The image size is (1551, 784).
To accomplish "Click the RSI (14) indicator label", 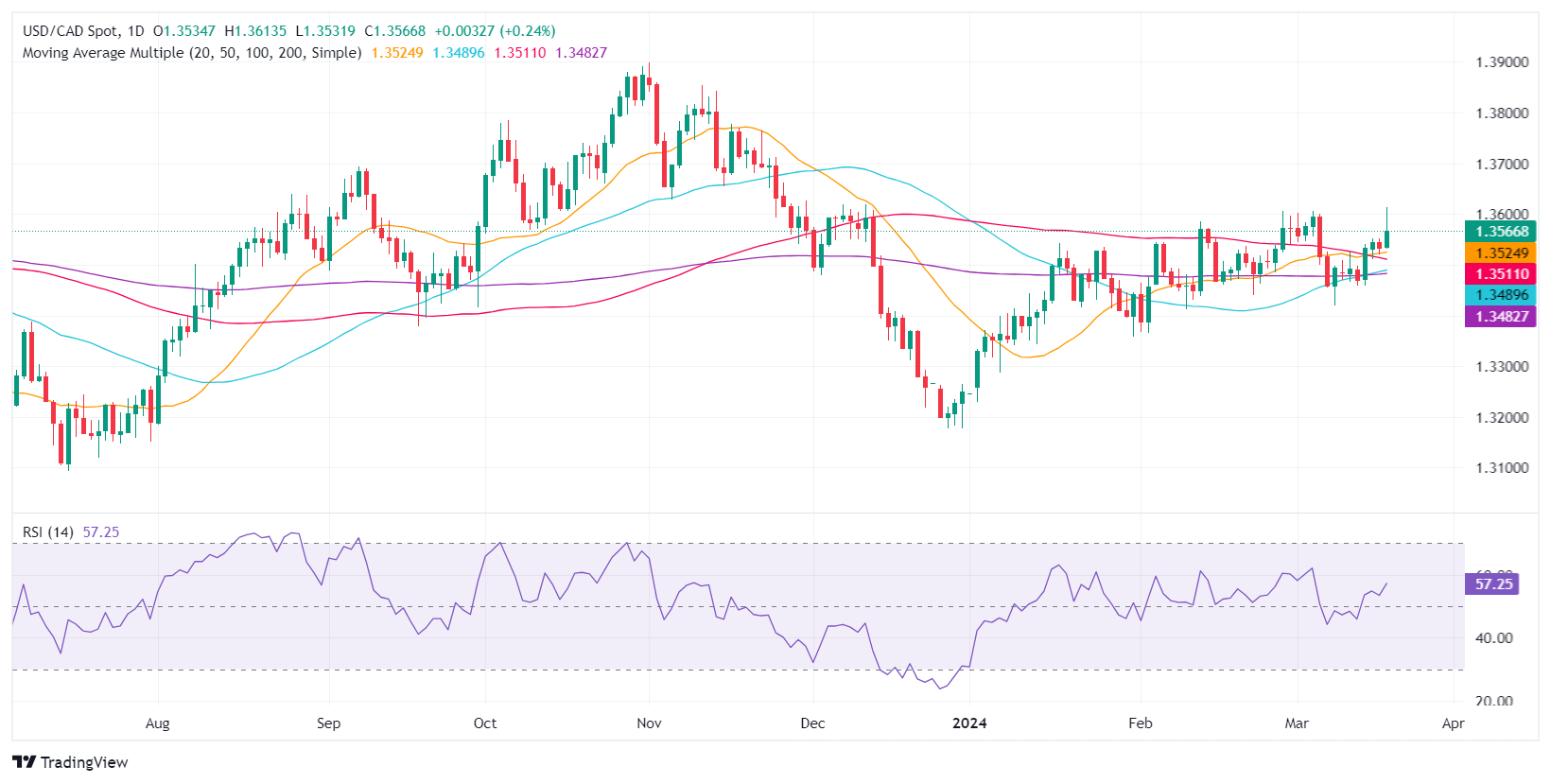I will coord(48,532).
